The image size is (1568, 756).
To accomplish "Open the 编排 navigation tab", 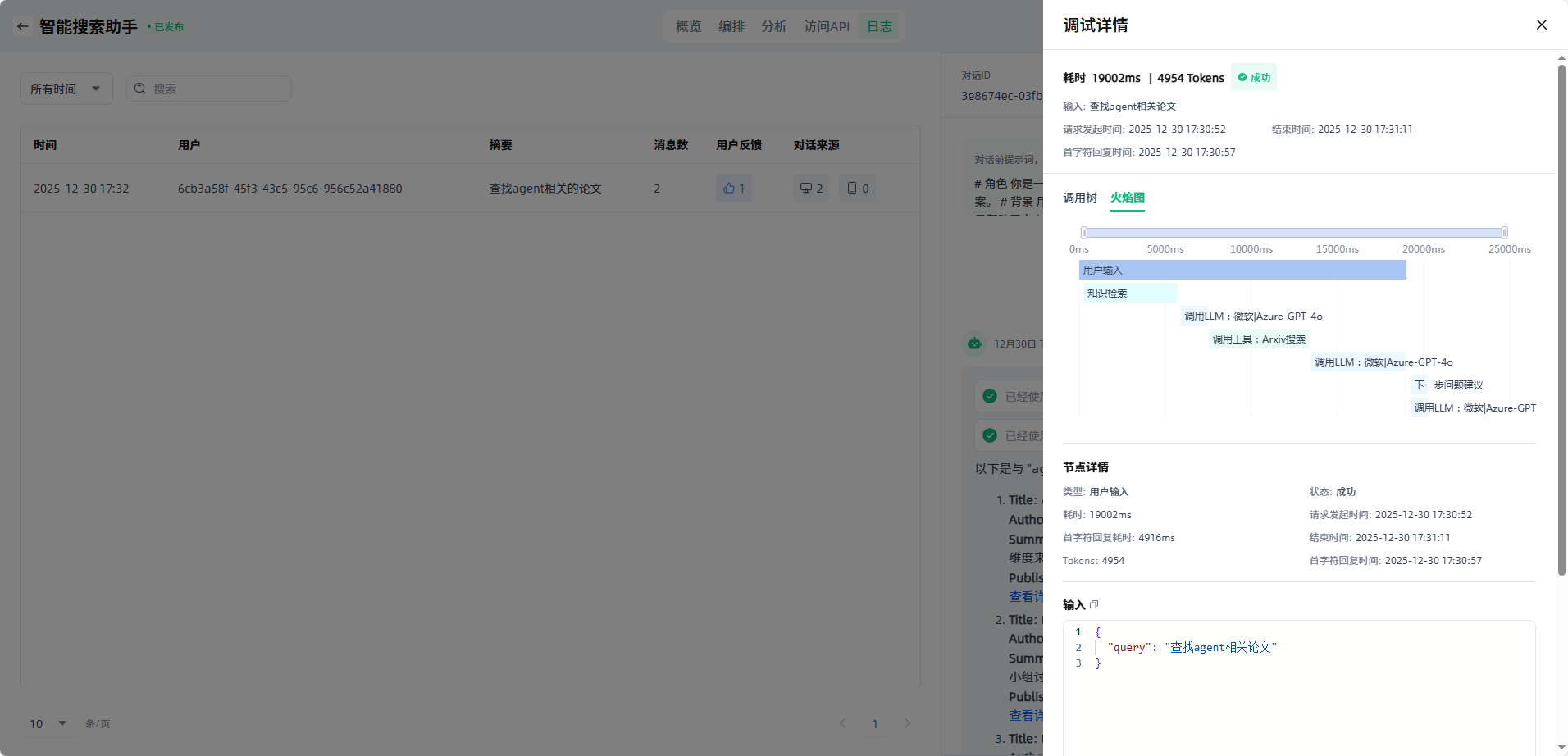I will [731, 26].
